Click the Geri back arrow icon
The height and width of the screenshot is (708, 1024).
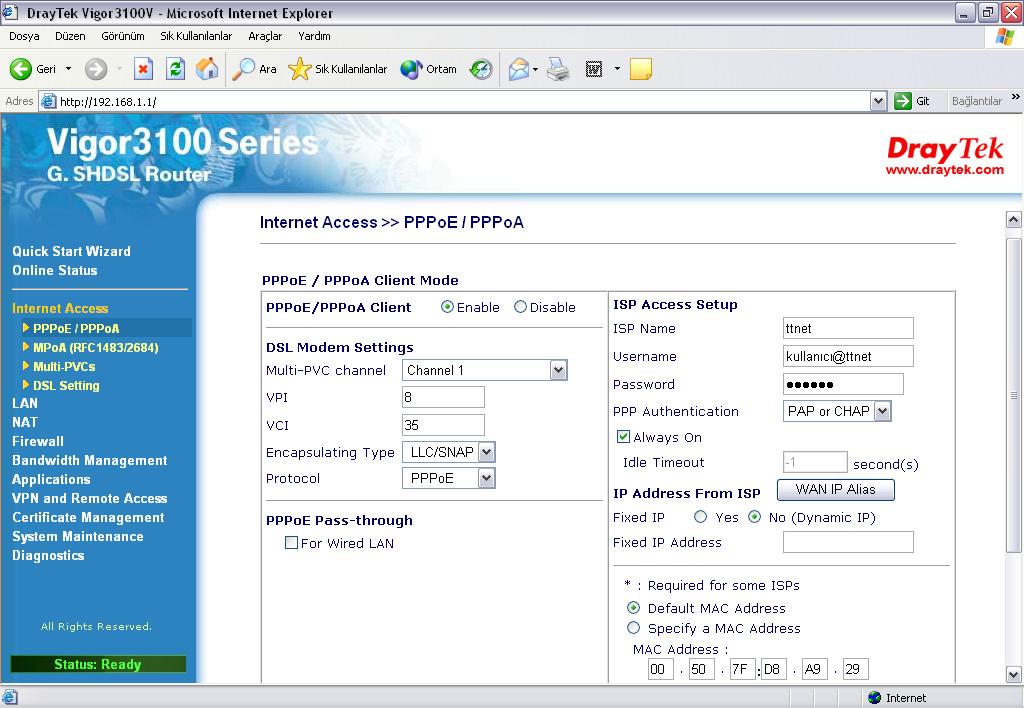[21, 69]
